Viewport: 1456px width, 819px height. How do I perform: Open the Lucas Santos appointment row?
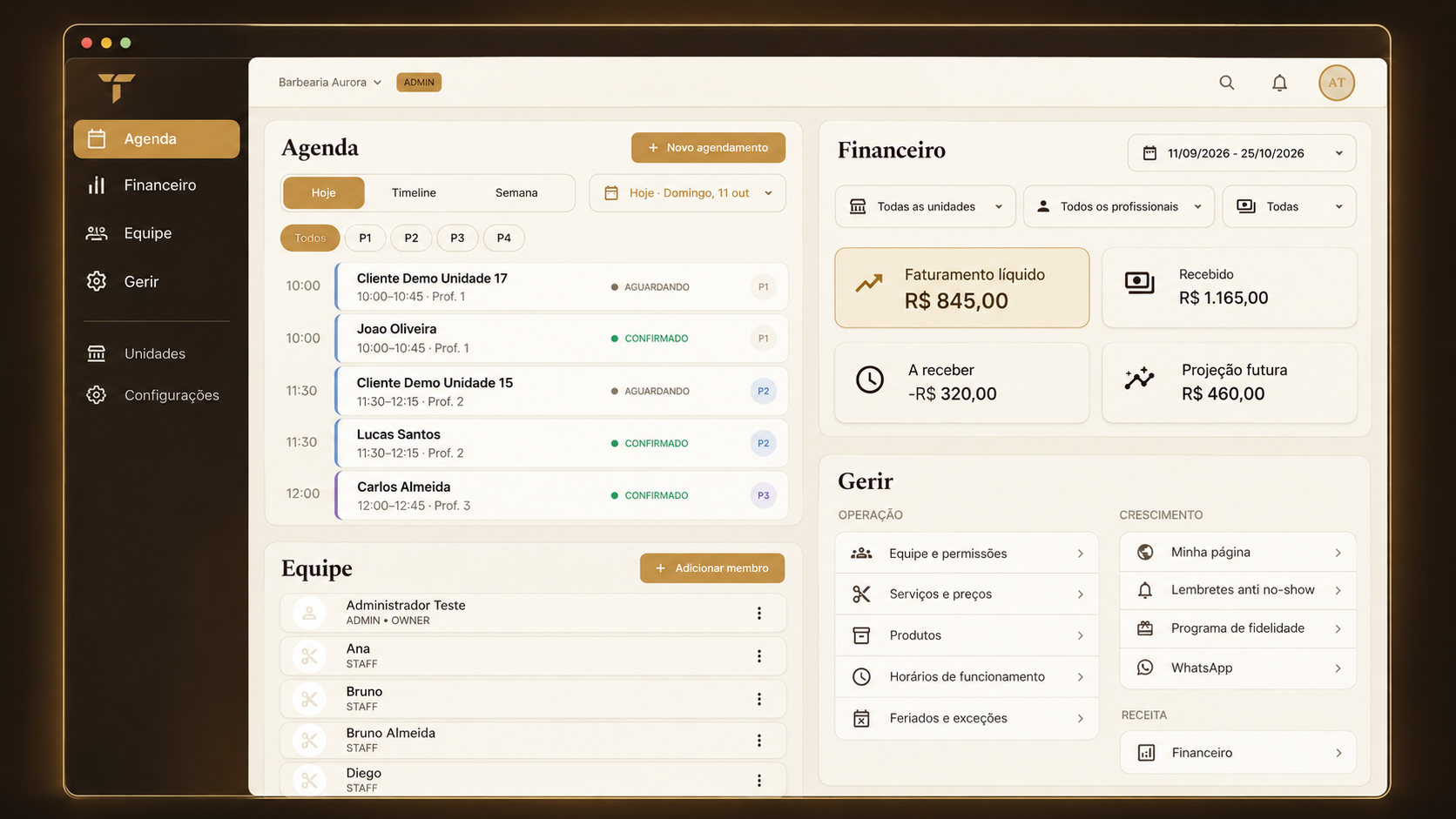pos(562,443)
